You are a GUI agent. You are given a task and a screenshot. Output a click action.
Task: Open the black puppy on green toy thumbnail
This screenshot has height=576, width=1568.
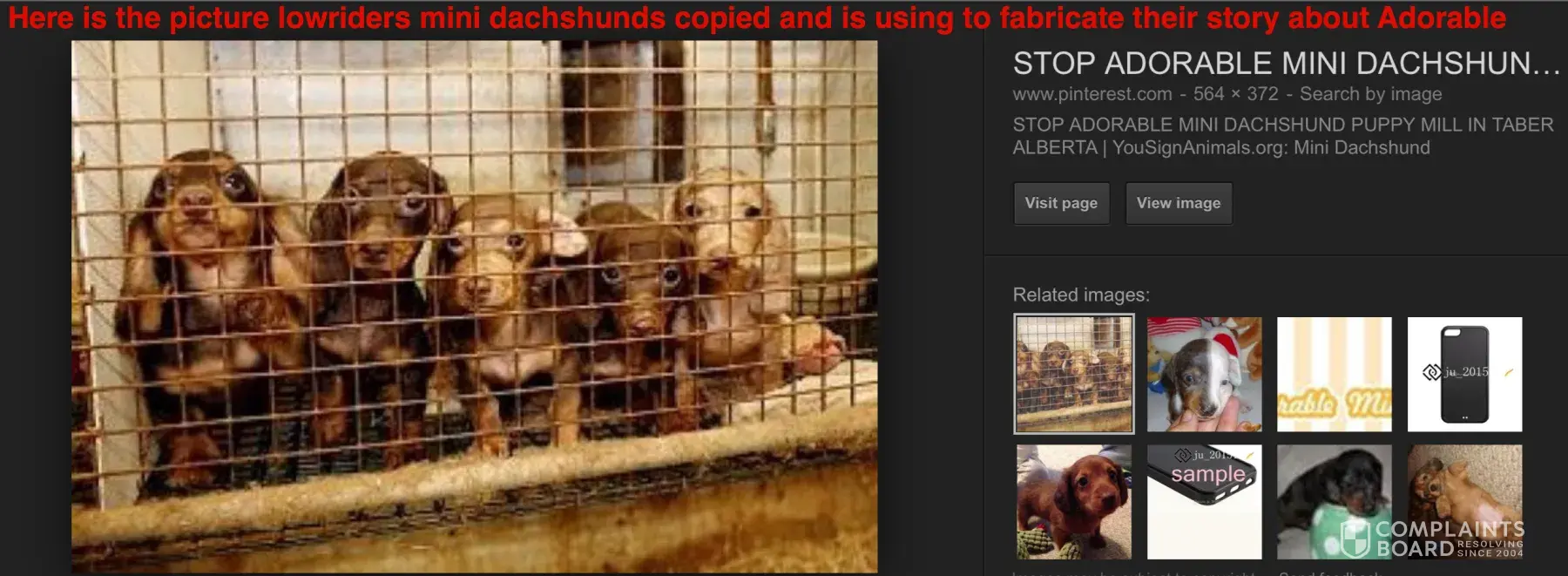(x=1335, y=502)
